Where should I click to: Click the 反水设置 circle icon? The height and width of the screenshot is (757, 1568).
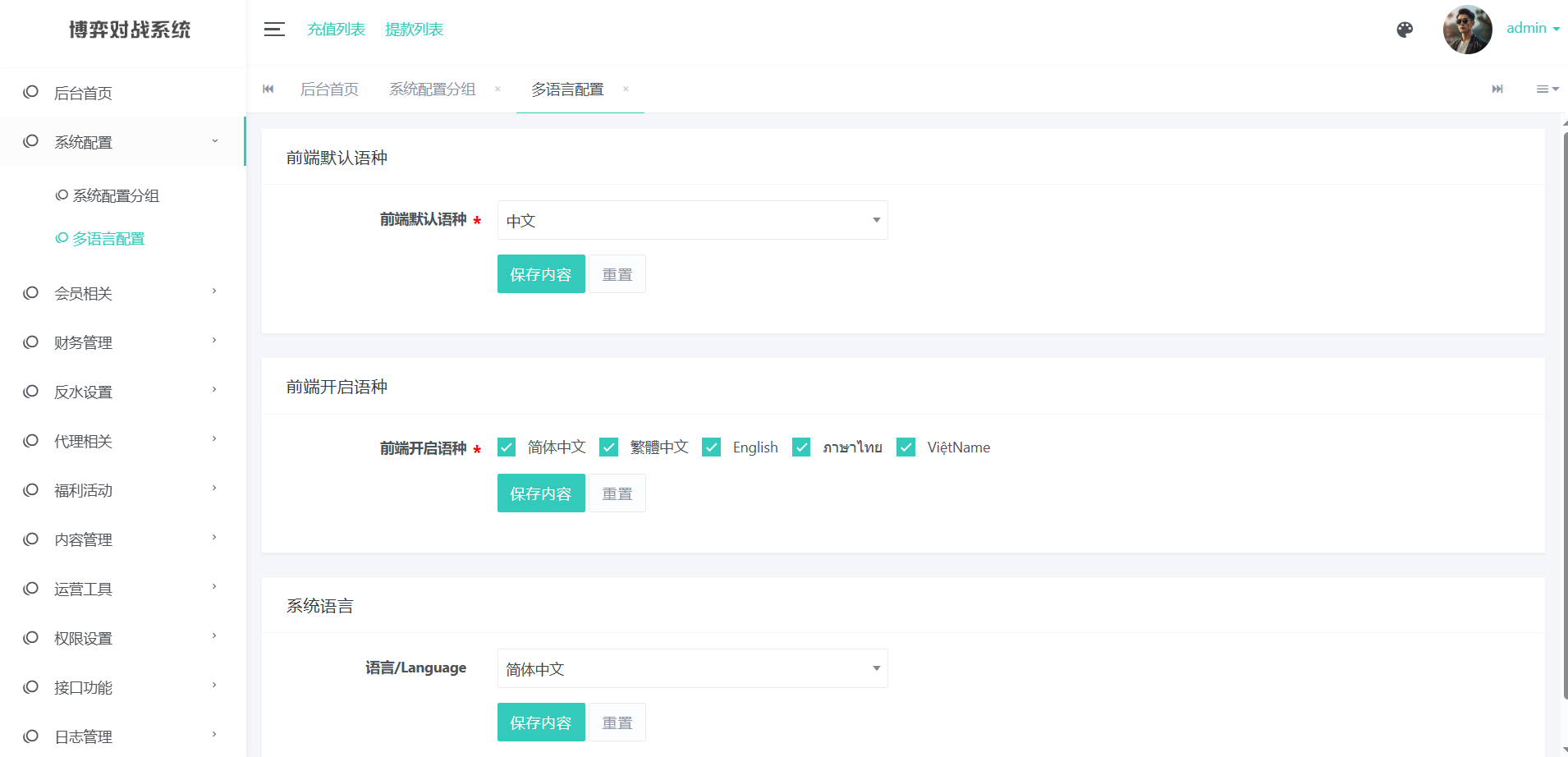tap(31, 391)
